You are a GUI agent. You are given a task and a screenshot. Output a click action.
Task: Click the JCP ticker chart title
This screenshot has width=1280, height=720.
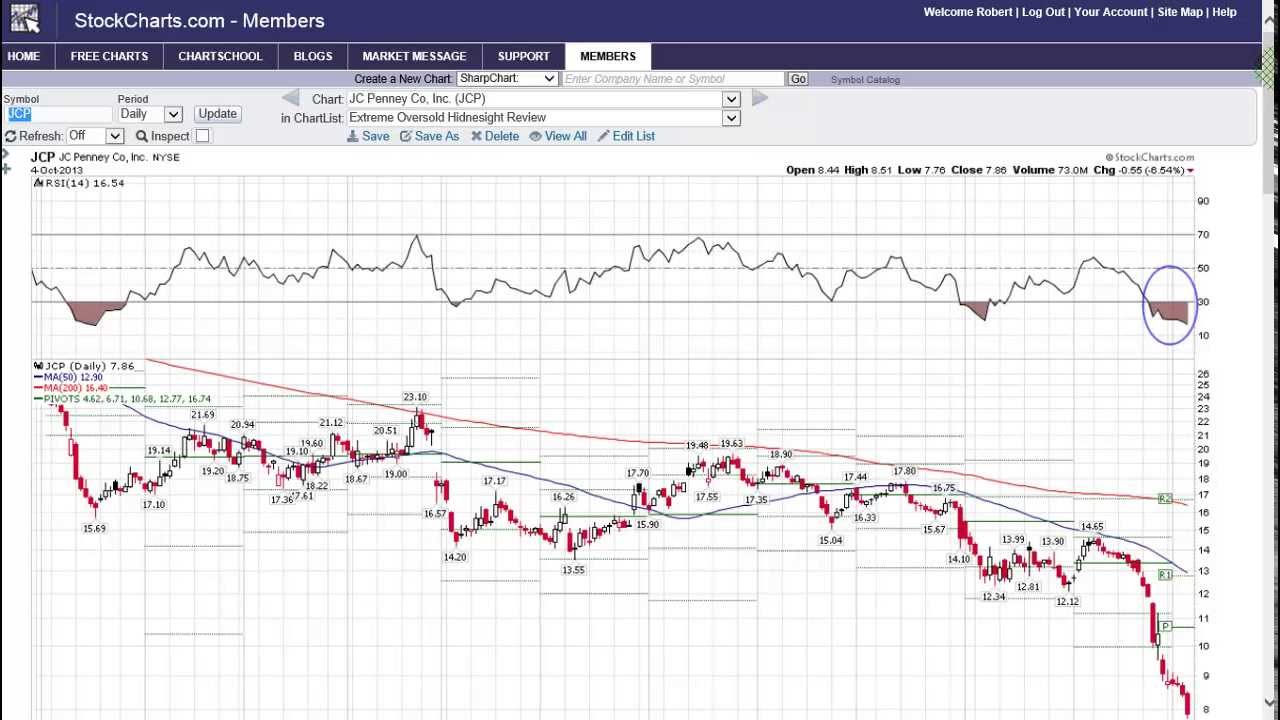click(42, 157)
